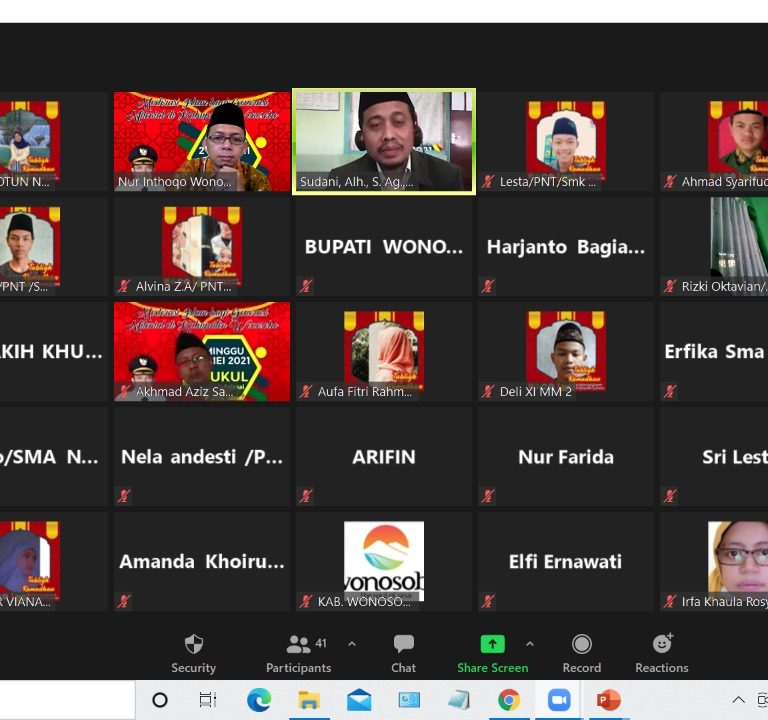
Task: Click the muted mic on Alvina Z.A/ PNT tile
Action: (124, 286)
